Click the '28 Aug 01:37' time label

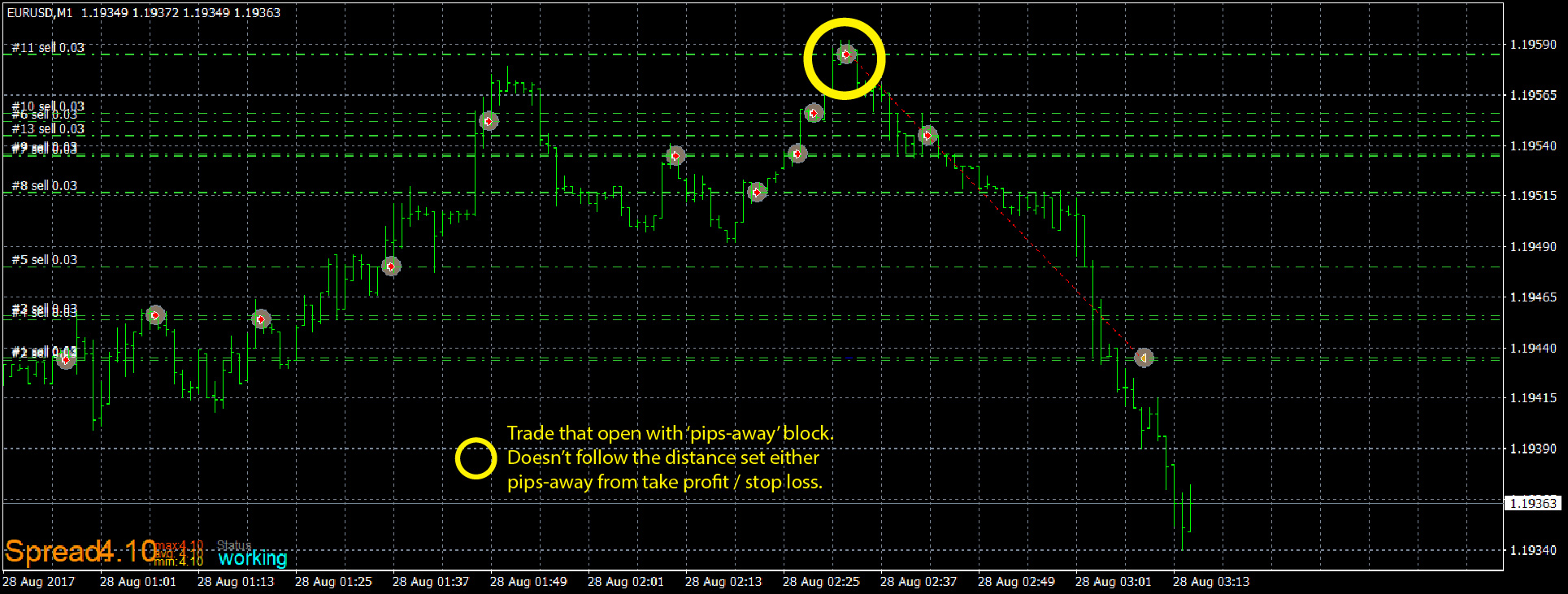pyautogui.click(x=431, y=581)
